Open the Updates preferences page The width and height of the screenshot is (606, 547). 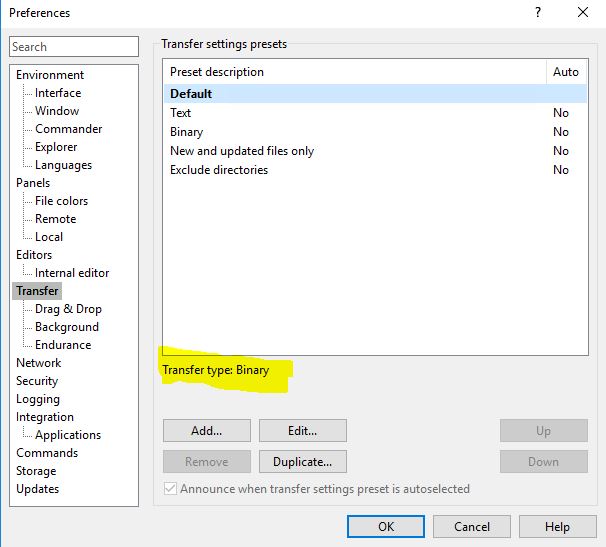click(x=37, y=489)
